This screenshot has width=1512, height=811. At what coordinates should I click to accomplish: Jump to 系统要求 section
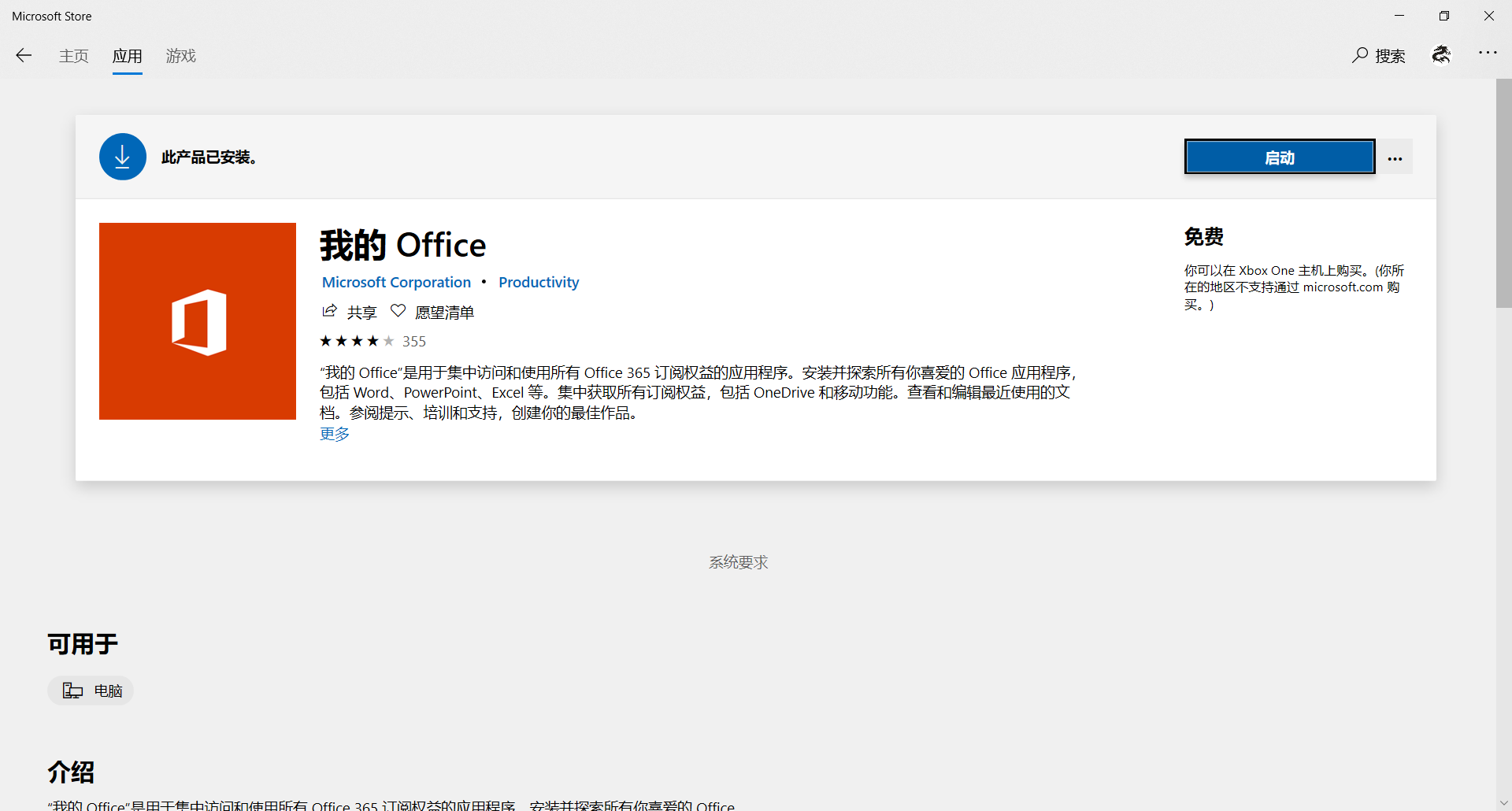click(x=738, y=562)
